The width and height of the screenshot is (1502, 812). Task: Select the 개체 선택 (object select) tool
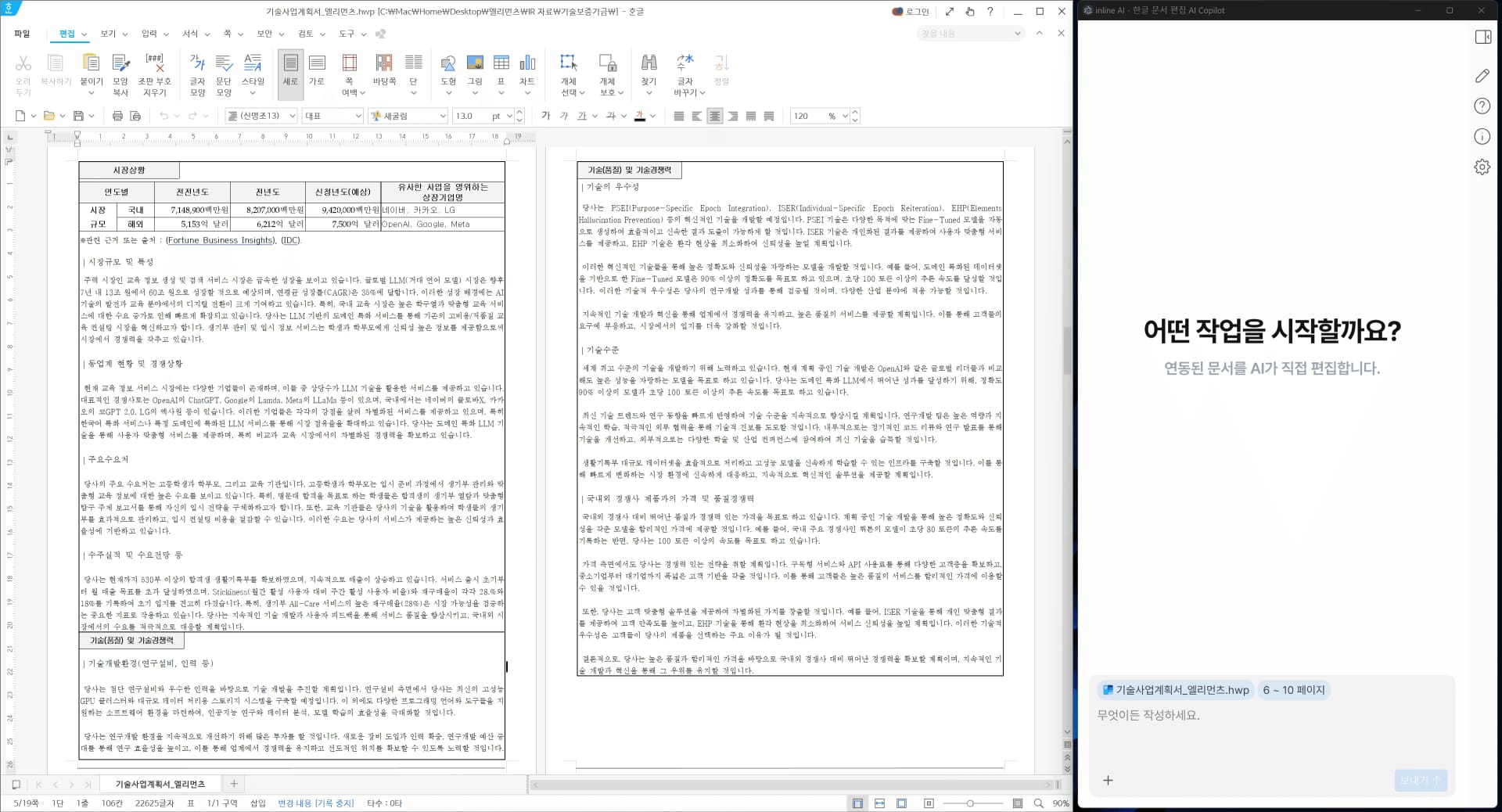coord(569,70)
